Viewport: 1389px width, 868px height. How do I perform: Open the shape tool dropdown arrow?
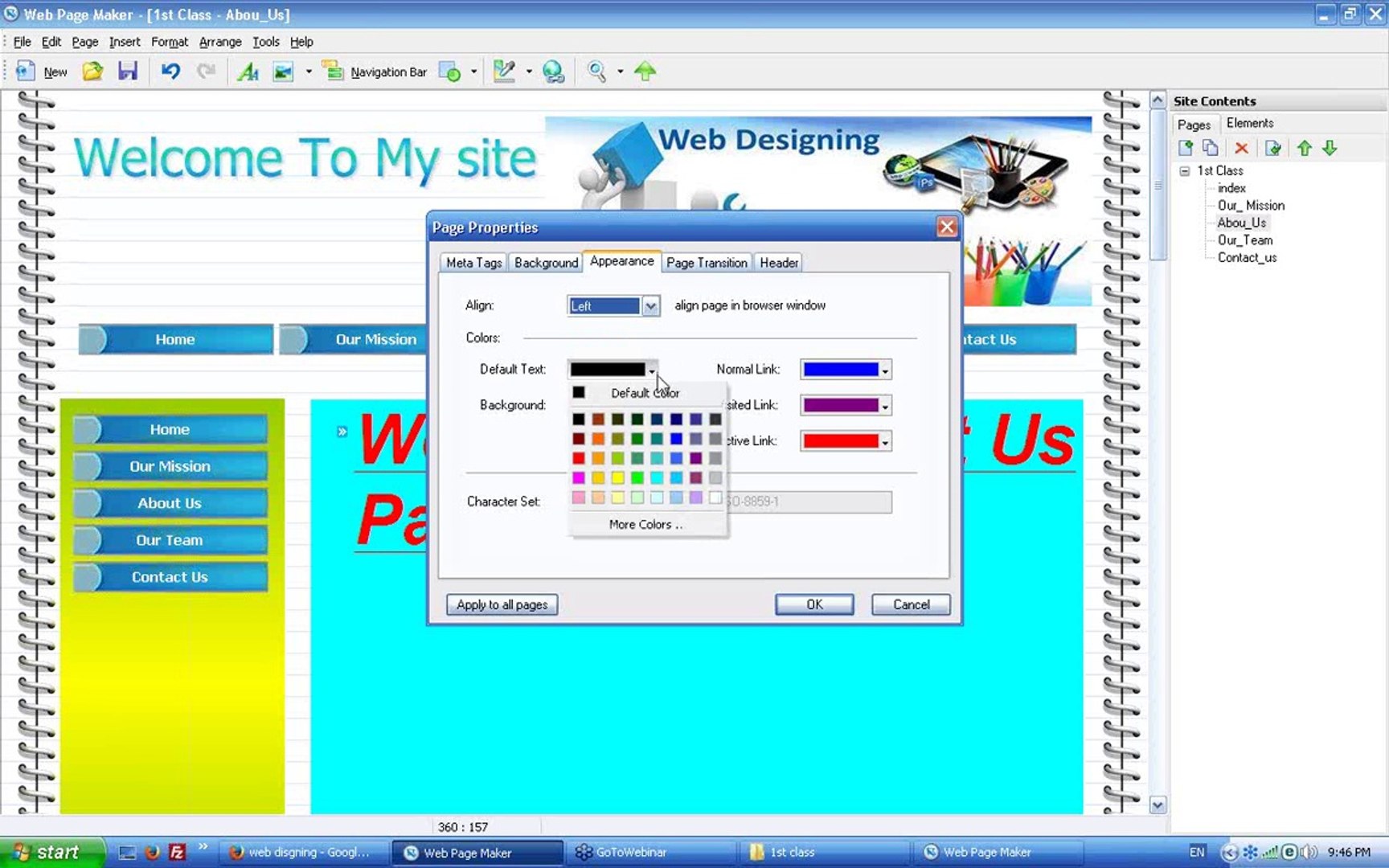473,72
